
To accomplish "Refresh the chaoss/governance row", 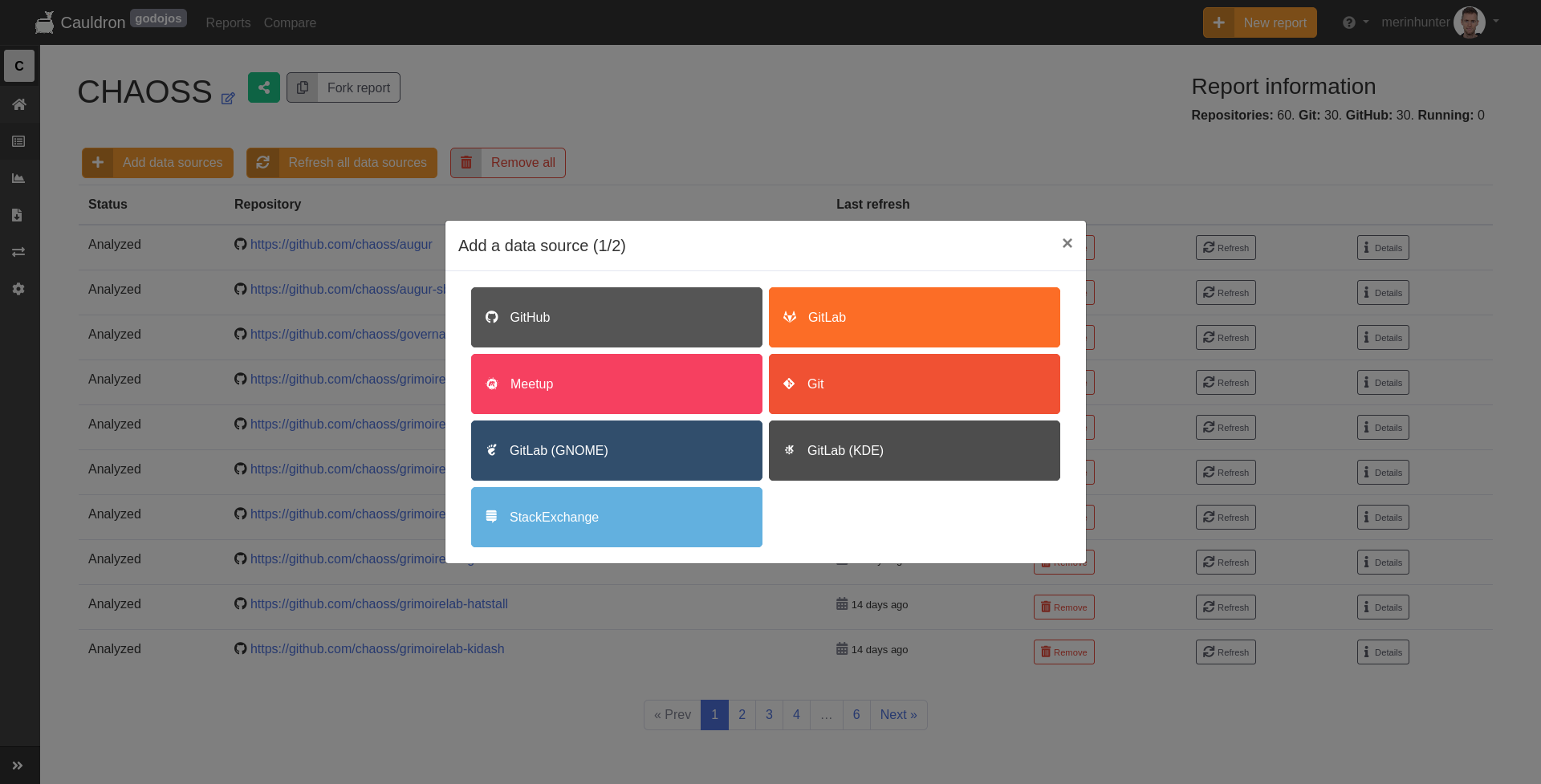I will click(1226, 338).
